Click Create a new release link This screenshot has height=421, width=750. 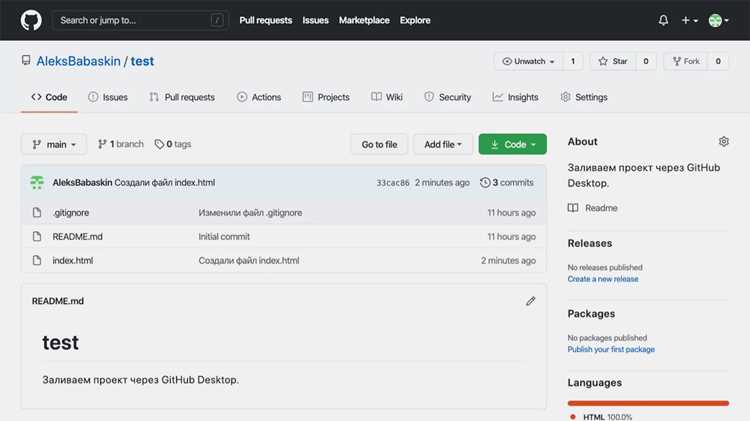(603, 279)
